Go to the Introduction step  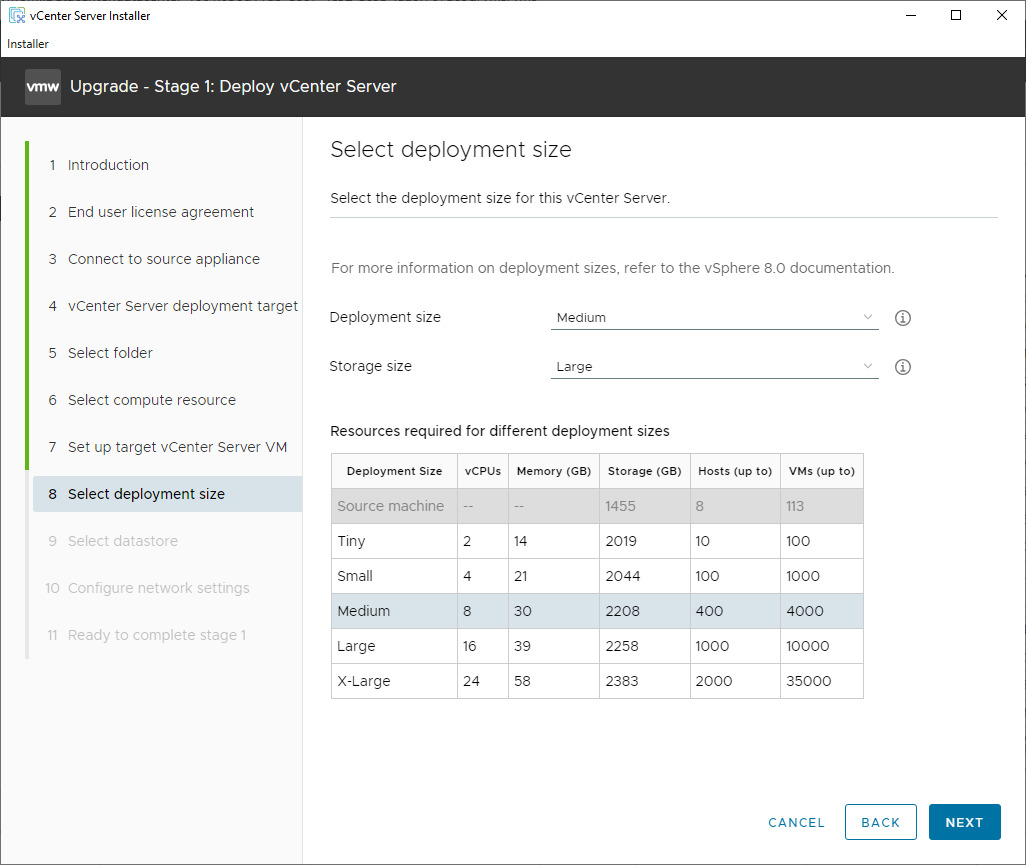(108, 165)
